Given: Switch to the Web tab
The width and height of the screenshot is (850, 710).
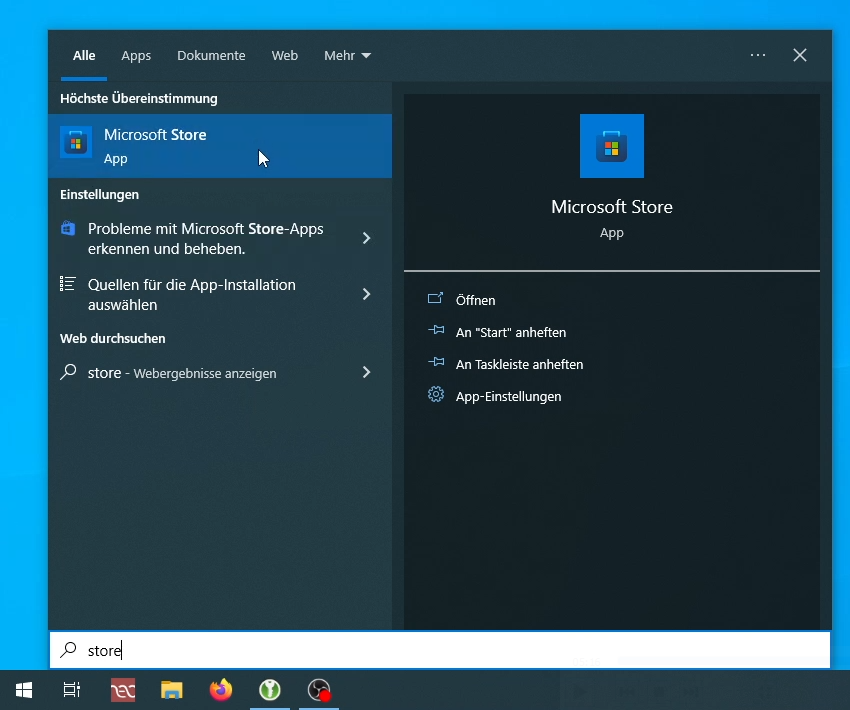Looking at the screenshot, I should click(285, 55).
